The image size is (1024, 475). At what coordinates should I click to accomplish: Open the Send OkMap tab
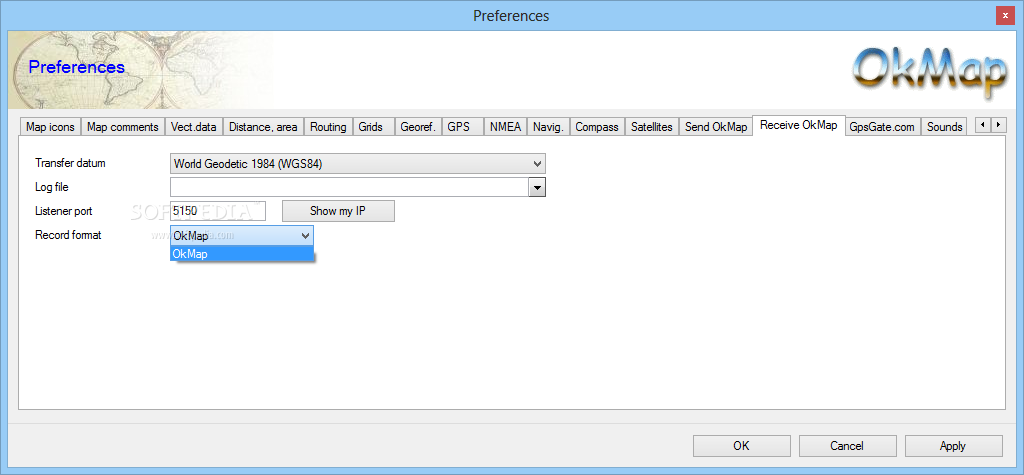point(716,127)
